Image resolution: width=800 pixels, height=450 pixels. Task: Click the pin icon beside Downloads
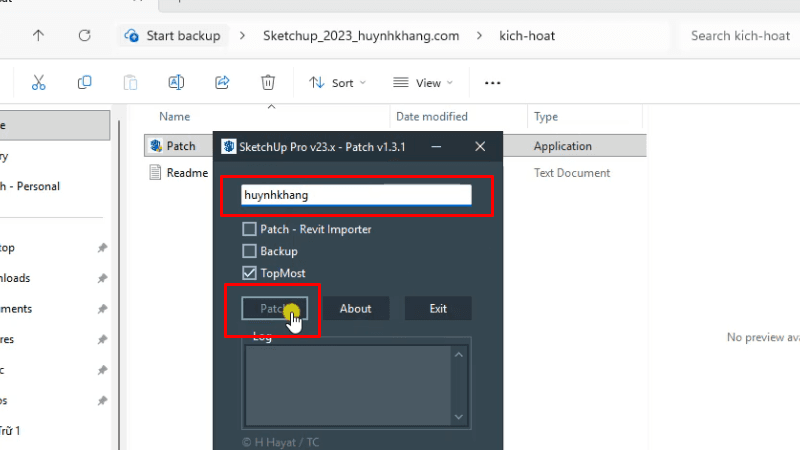click(x=102, y=278)
